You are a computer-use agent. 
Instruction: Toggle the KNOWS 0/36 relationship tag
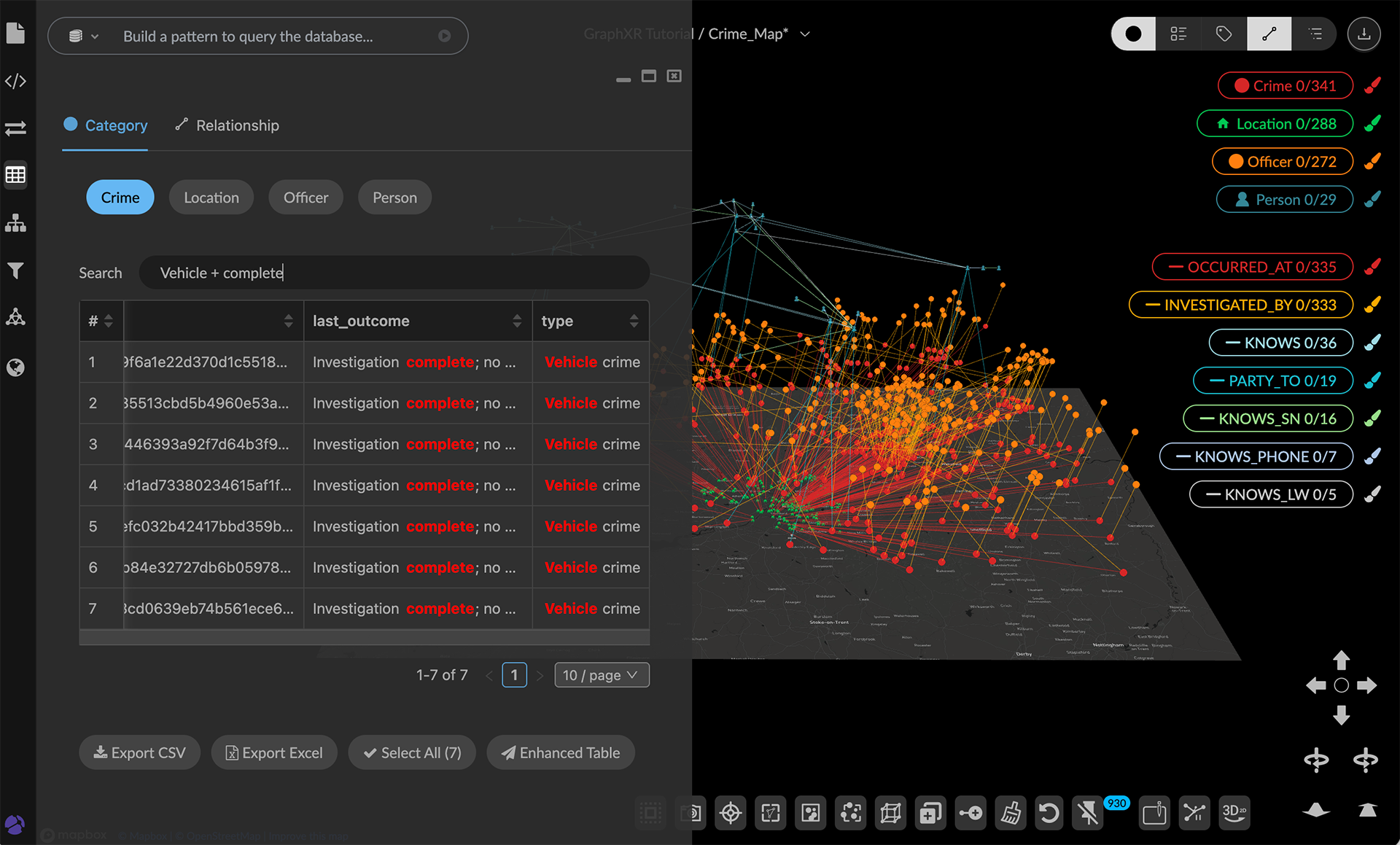(x=1280, y=343)
